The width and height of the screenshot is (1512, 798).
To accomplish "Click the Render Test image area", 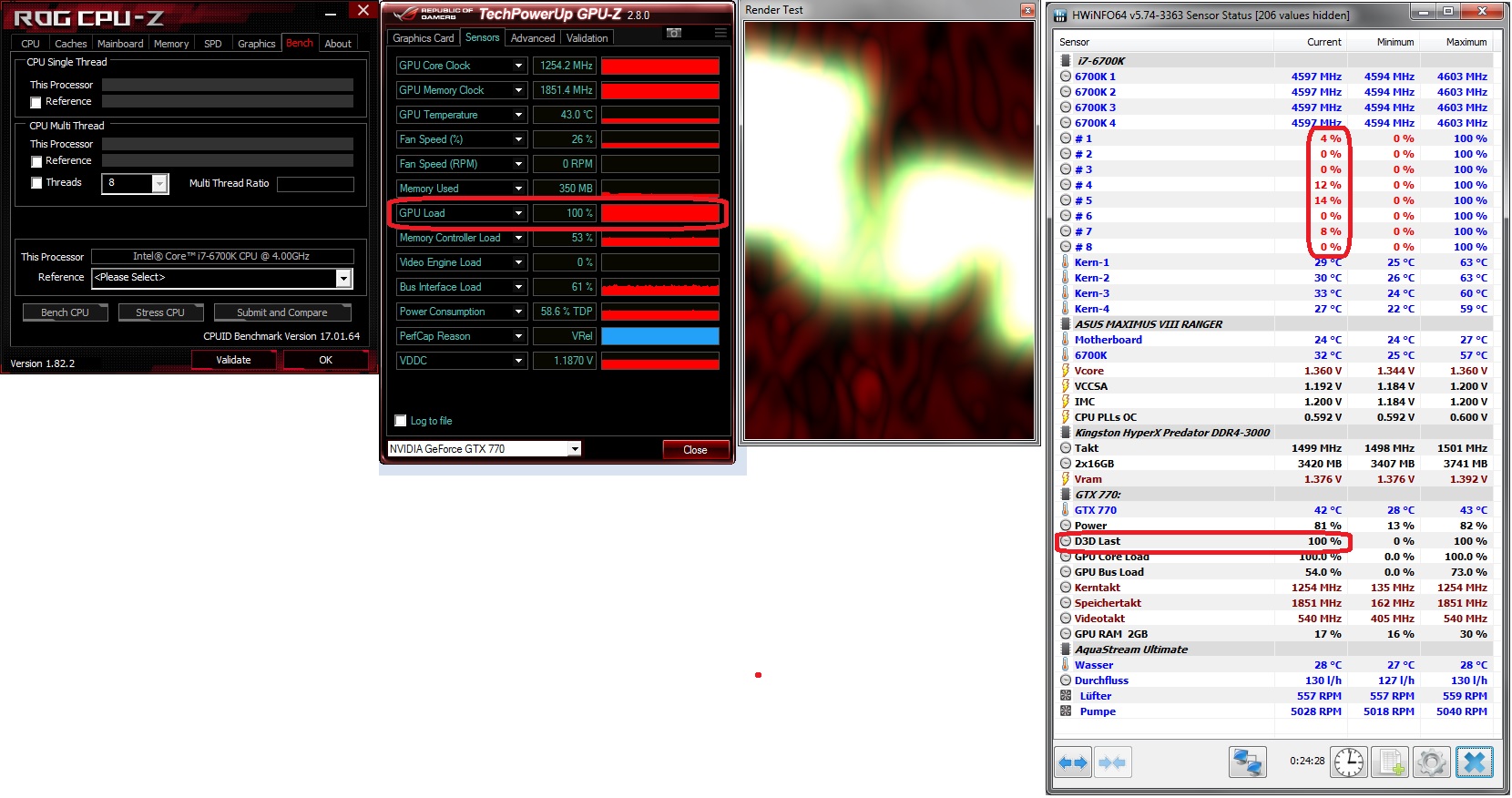I will 890,231.
